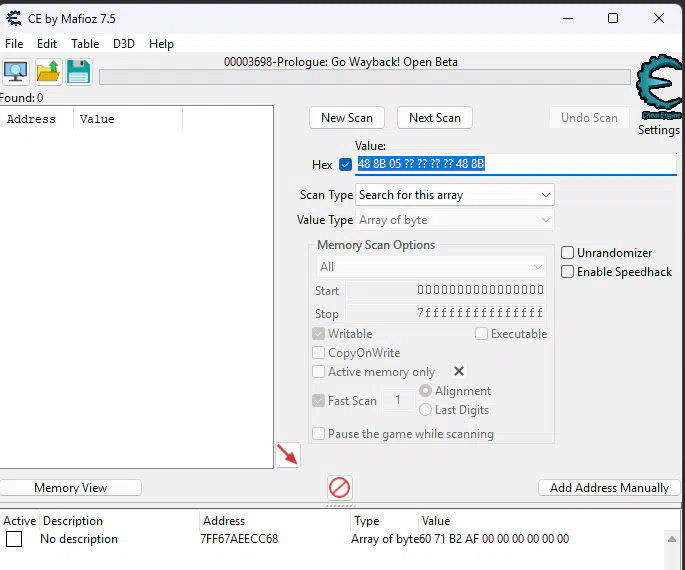Click the red no-entry clear list icon
685x570 pixels.
point(340,488)
